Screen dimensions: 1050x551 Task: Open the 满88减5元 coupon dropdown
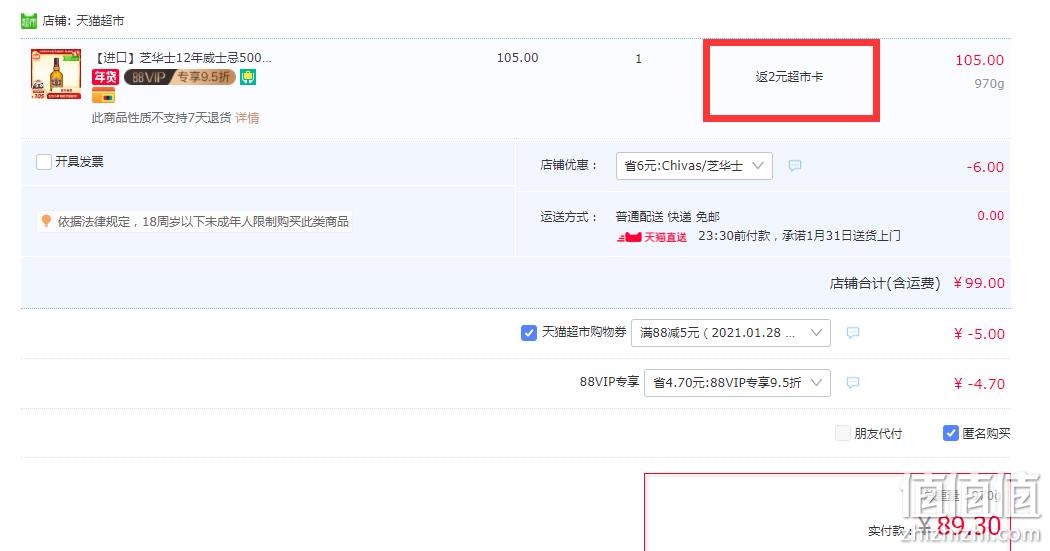pos(731,333)
